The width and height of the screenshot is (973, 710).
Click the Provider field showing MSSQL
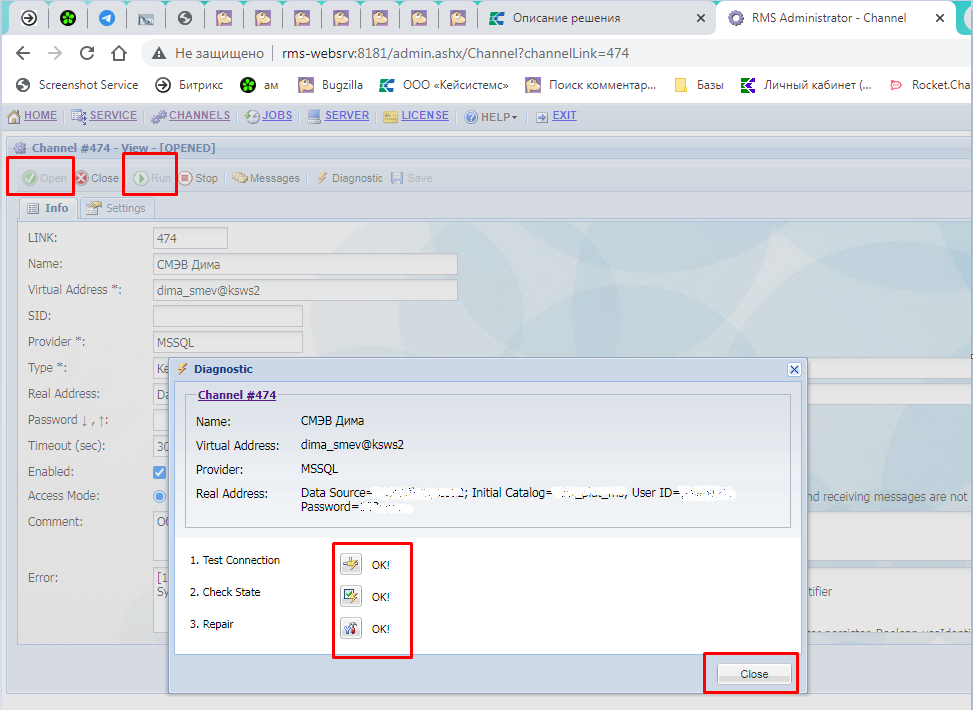228,342
